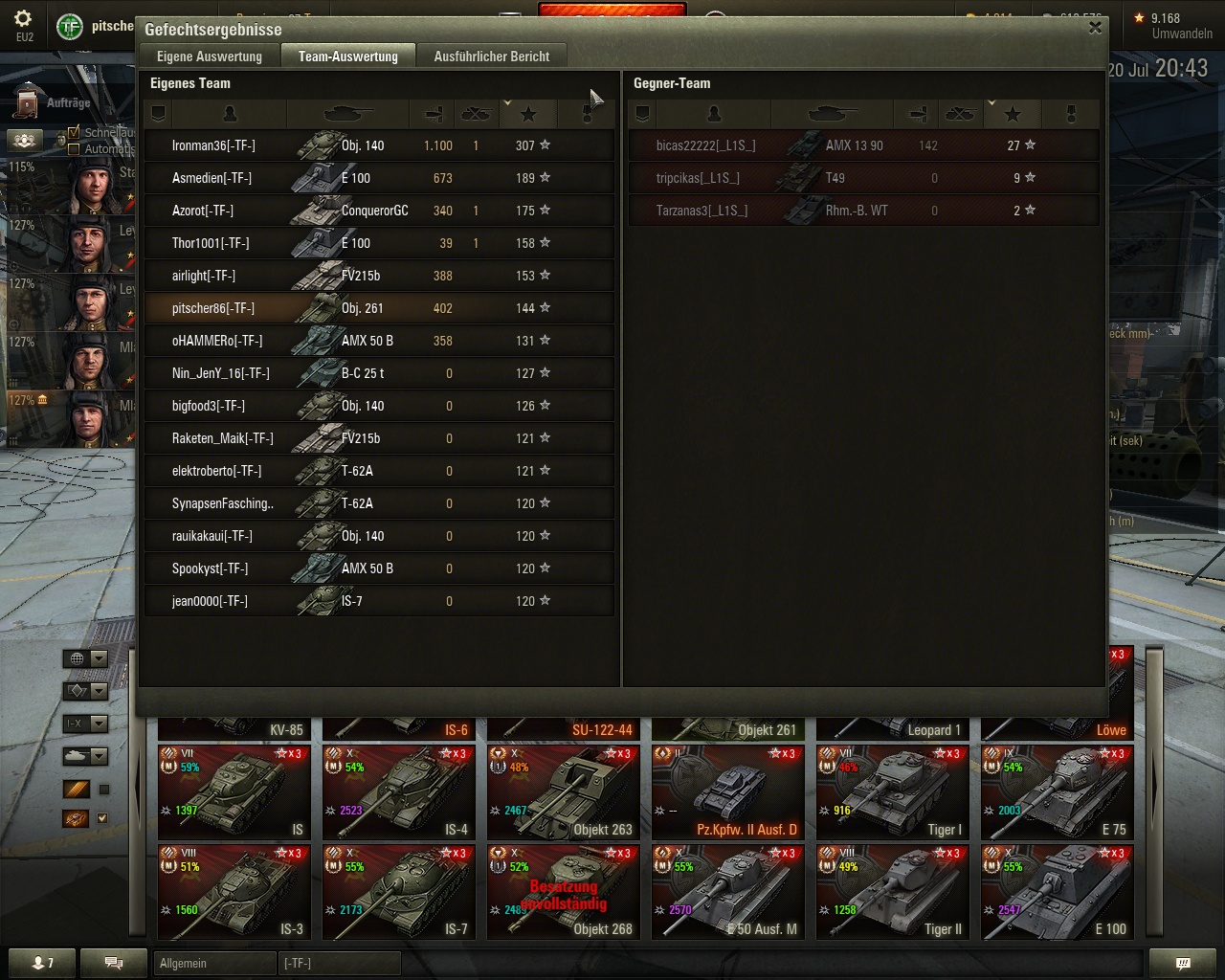Select highlighted row pitscher86[-TF-]

[379, 308]
